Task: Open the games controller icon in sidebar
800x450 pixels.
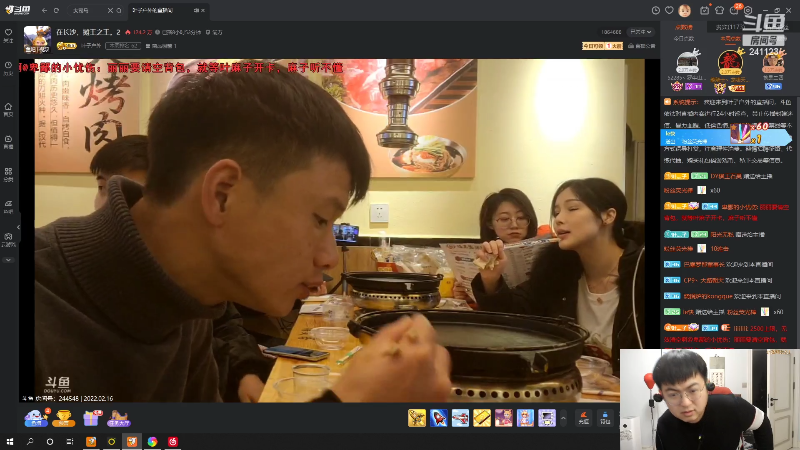Action: 8,239
